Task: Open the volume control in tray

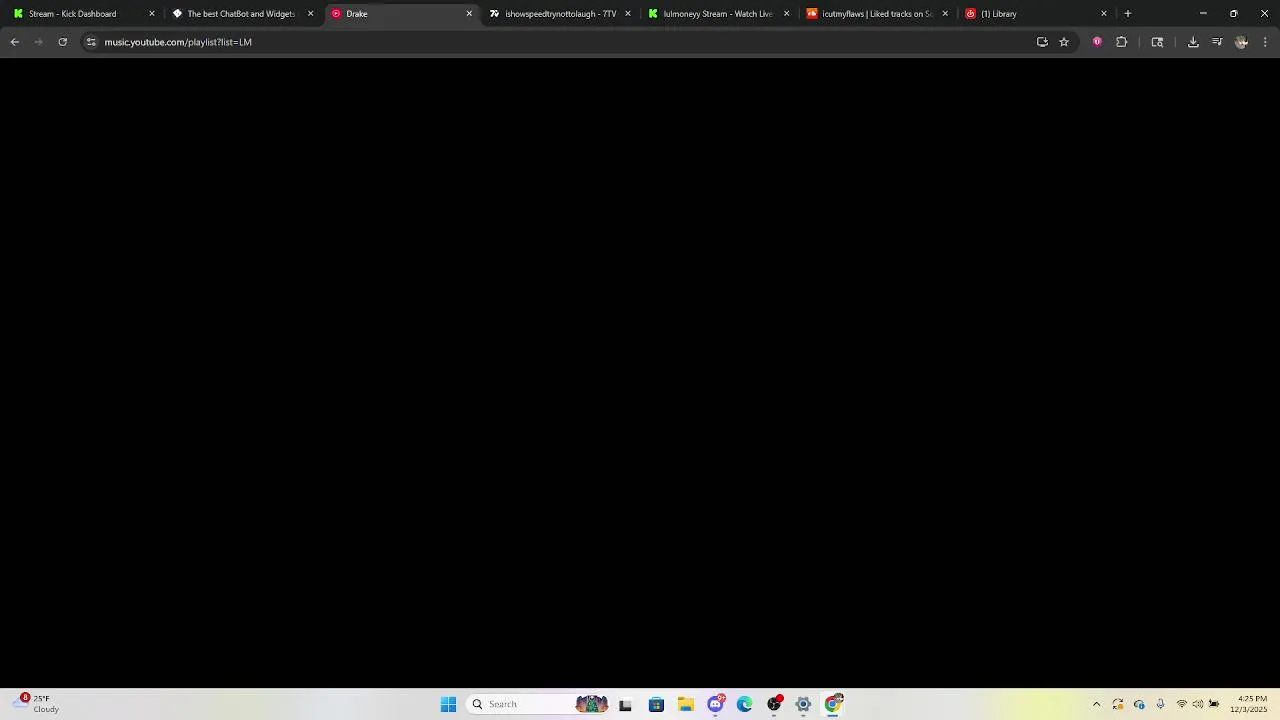Action: [x=1198, y=704]
